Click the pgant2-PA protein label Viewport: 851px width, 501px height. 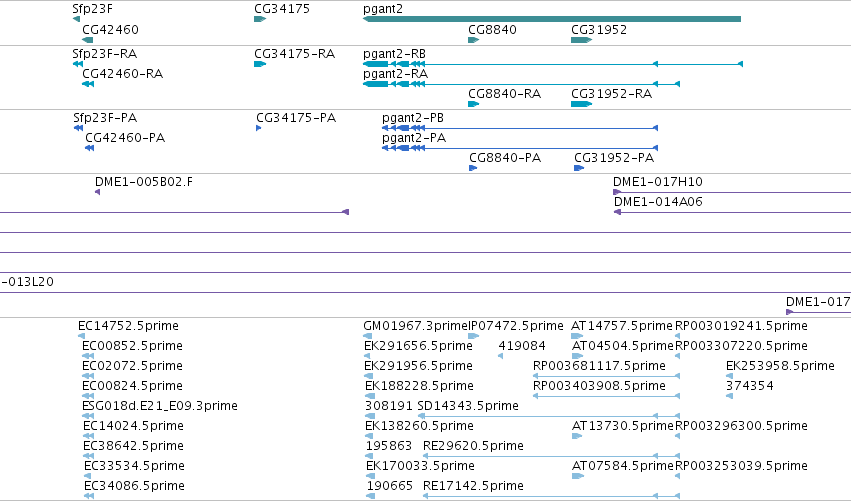pyautogui.click(x=414, y=138)
